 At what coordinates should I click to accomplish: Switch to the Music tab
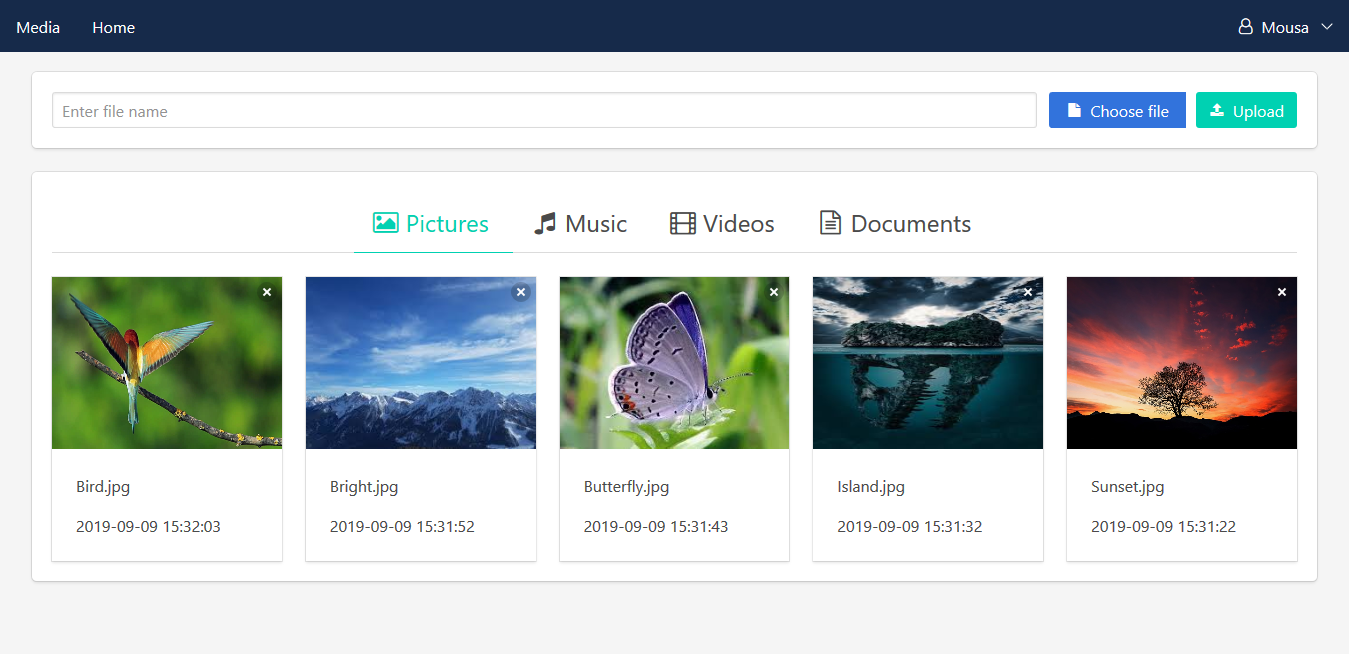(x=581, y=224)
